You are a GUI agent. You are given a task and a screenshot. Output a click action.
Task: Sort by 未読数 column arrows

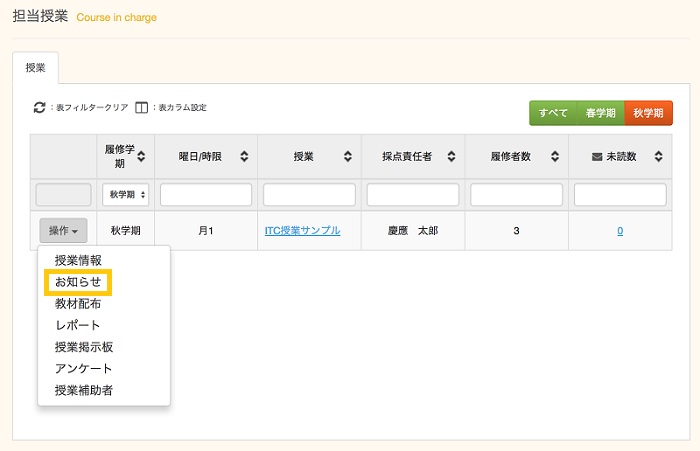point(658,156)
